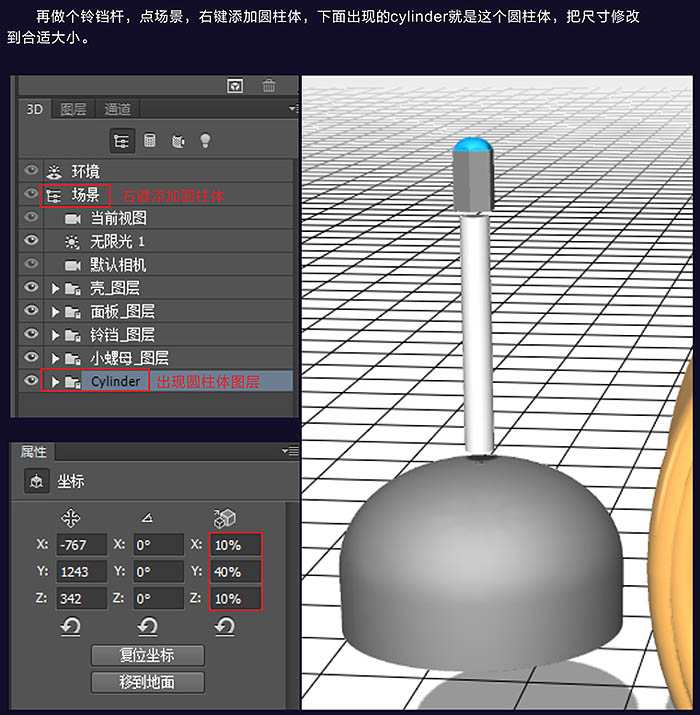This screenshot has width=700, height=715.
Task: Open the 3D panel flyout menu
Action: [x=294, y=109]
